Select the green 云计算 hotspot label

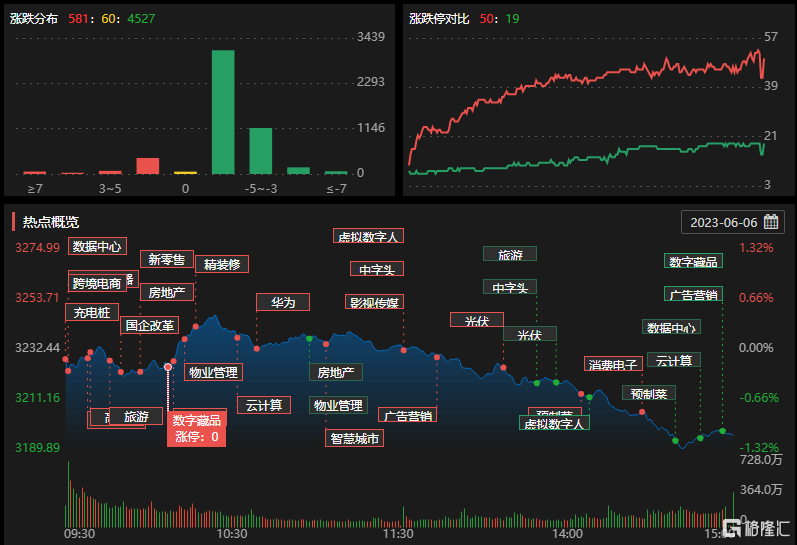point(674,359)
